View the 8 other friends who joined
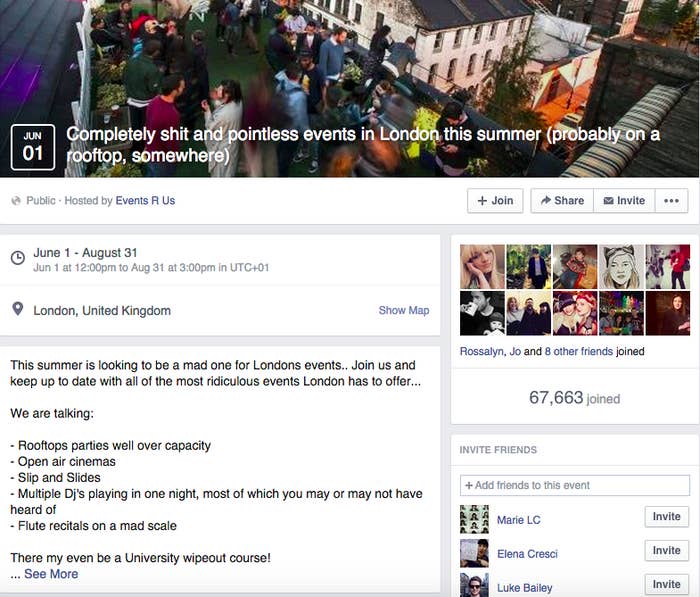 (579, 351)
